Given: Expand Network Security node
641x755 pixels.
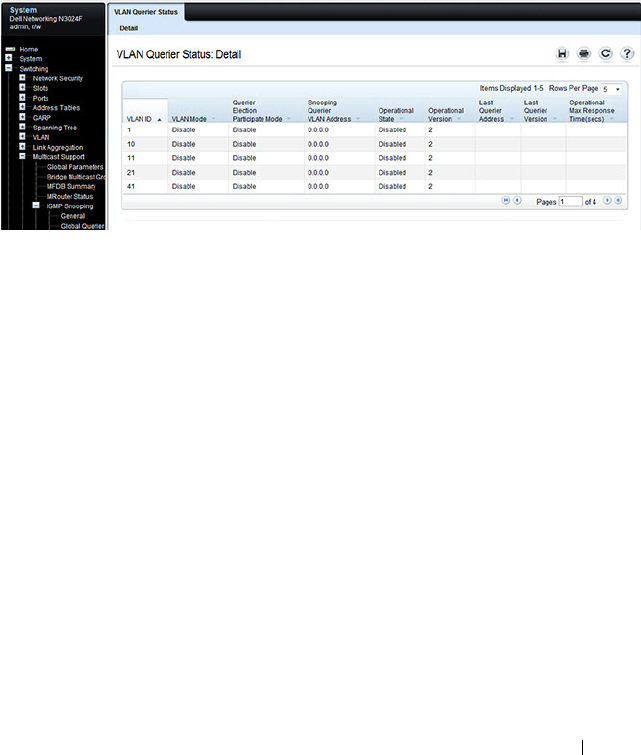Looking at the screenshot, I should click(22, 78).
